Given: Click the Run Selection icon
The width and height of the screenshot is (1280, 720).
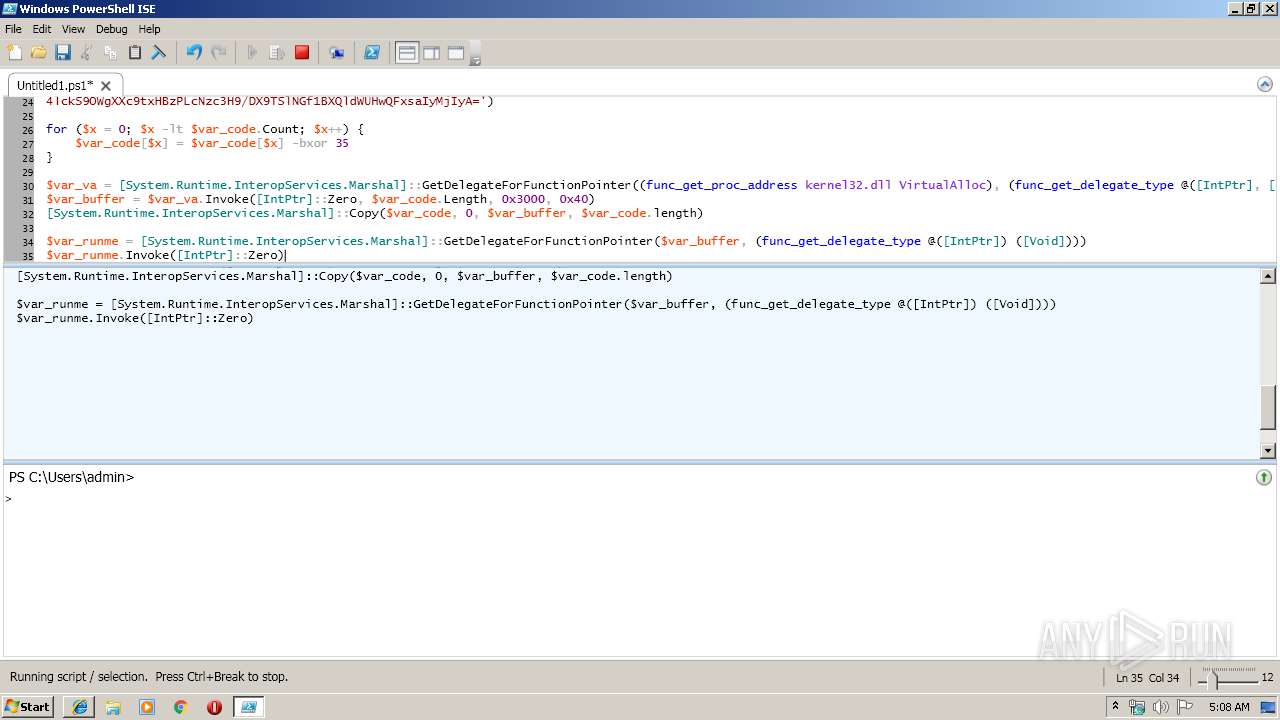Looking at the screenshot, I should pos(277,53).
